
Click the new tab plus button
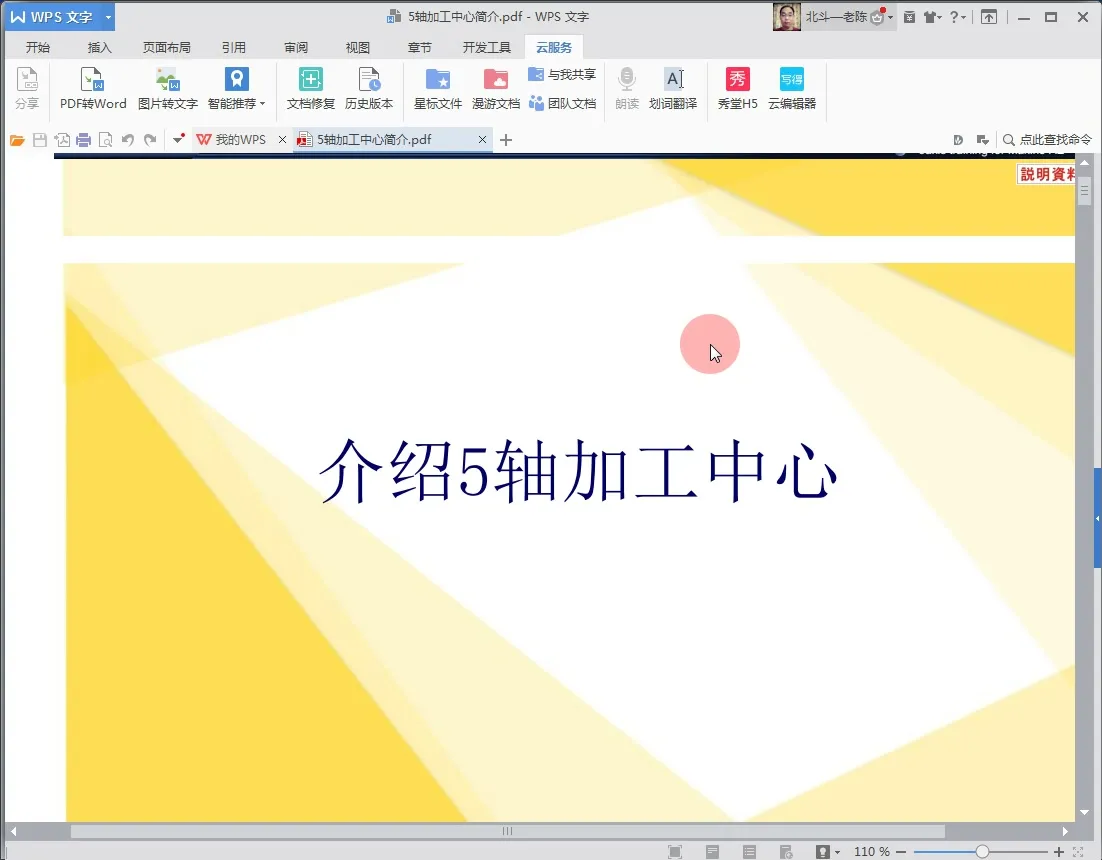pyautogui.click(x=505, y=140)
